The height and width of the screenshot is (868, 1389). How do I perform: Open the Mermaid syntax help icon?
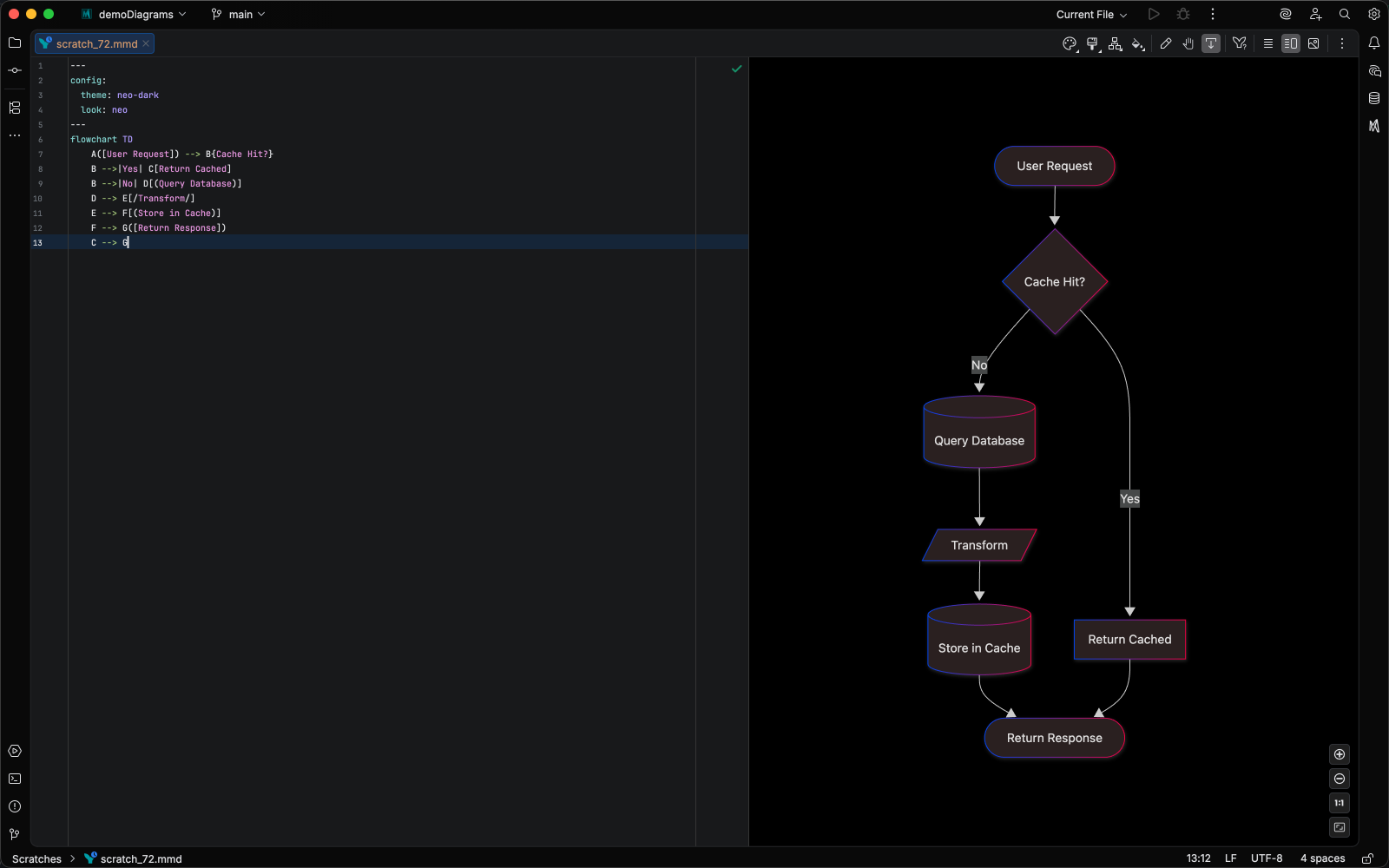[1240, 43]
